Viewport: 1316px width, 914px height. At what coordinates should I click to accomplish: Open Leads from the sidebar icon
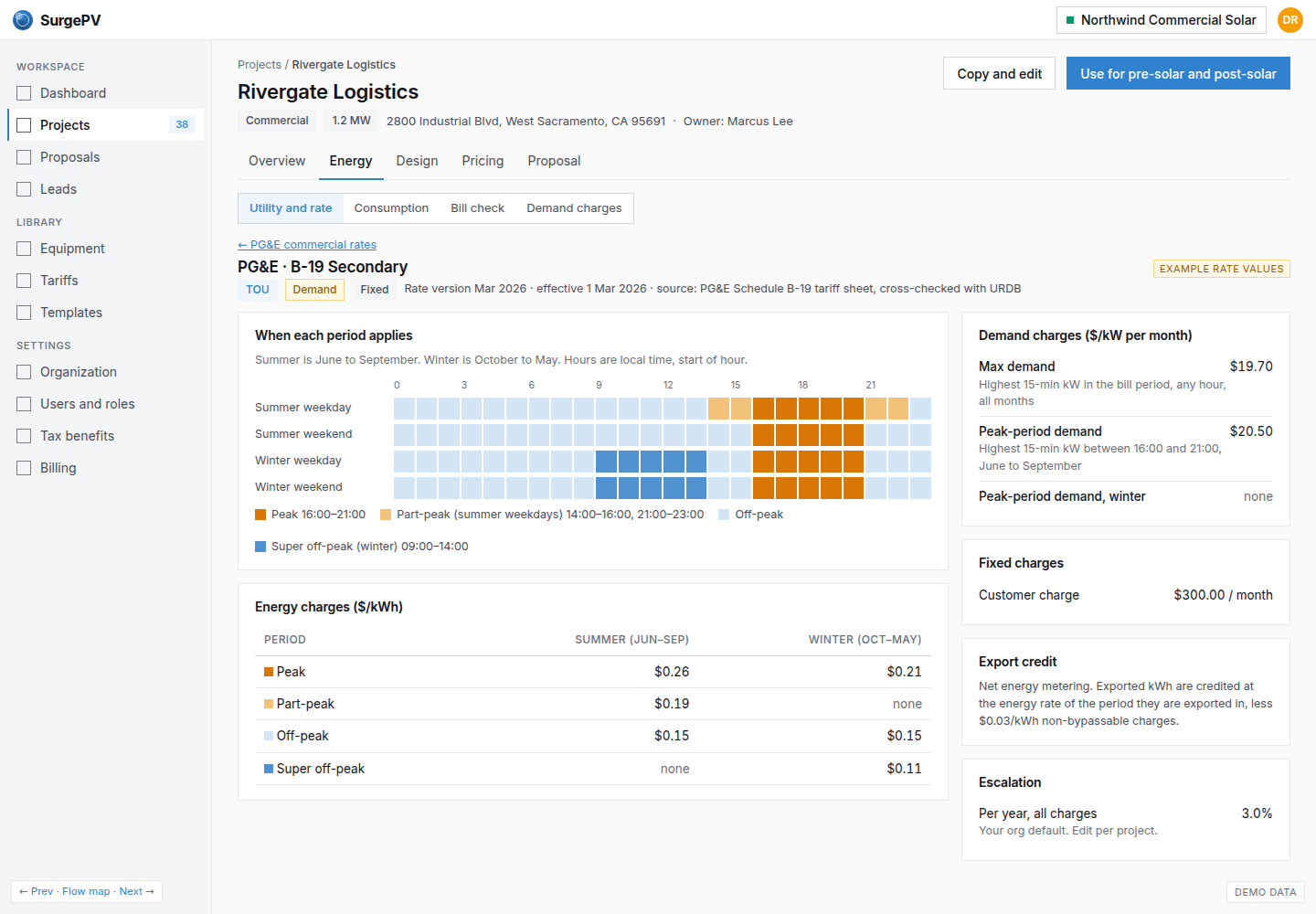coord(24,189)
